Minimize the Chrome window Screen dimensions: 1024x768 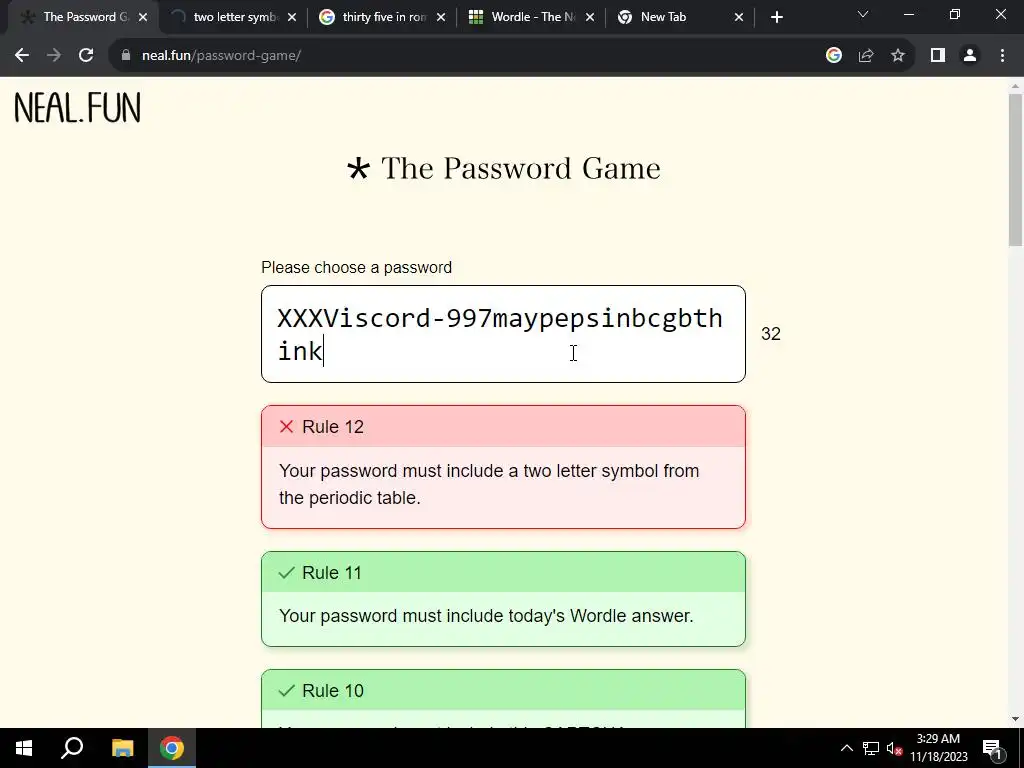click(908, 14)
